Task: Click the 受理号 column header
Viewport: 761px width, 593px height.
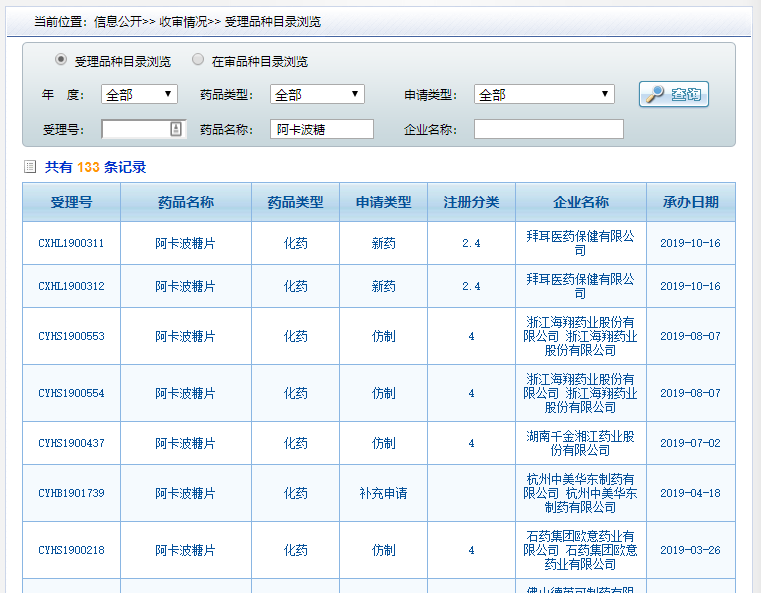Action: pyautogui.click(x=71, y=202)
